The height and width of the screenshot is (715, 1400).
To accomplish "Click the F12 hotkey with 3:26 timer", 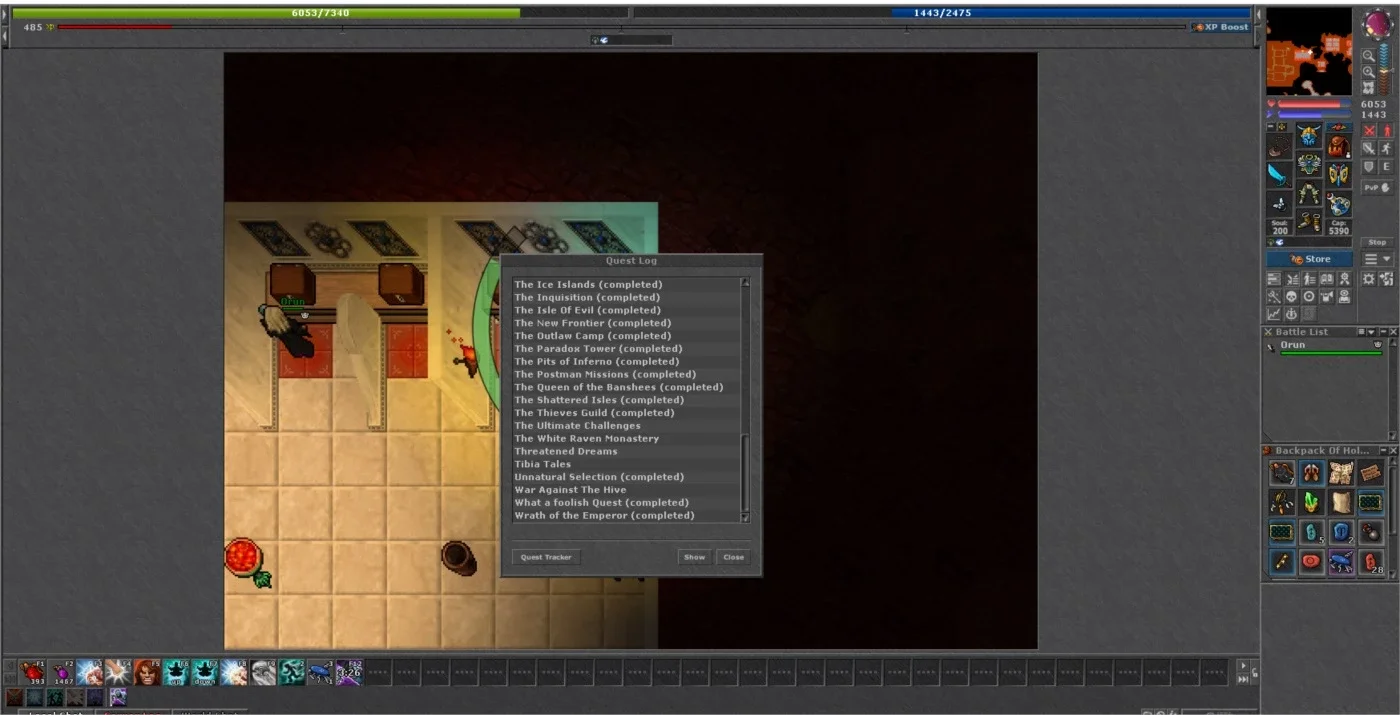I will point(350,673).
